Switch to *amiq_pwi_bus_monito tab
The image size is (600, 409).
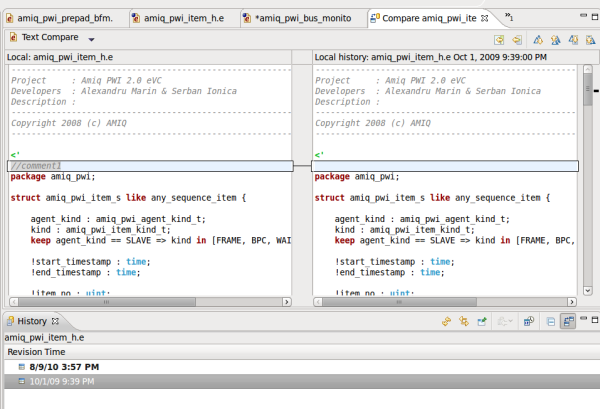[x=303, y=18]
